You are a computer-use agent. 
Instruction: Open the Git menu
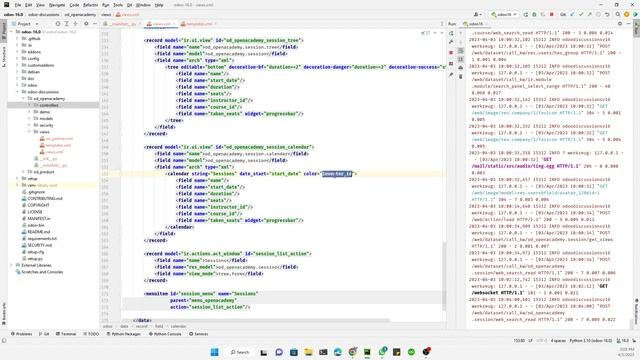129,5
